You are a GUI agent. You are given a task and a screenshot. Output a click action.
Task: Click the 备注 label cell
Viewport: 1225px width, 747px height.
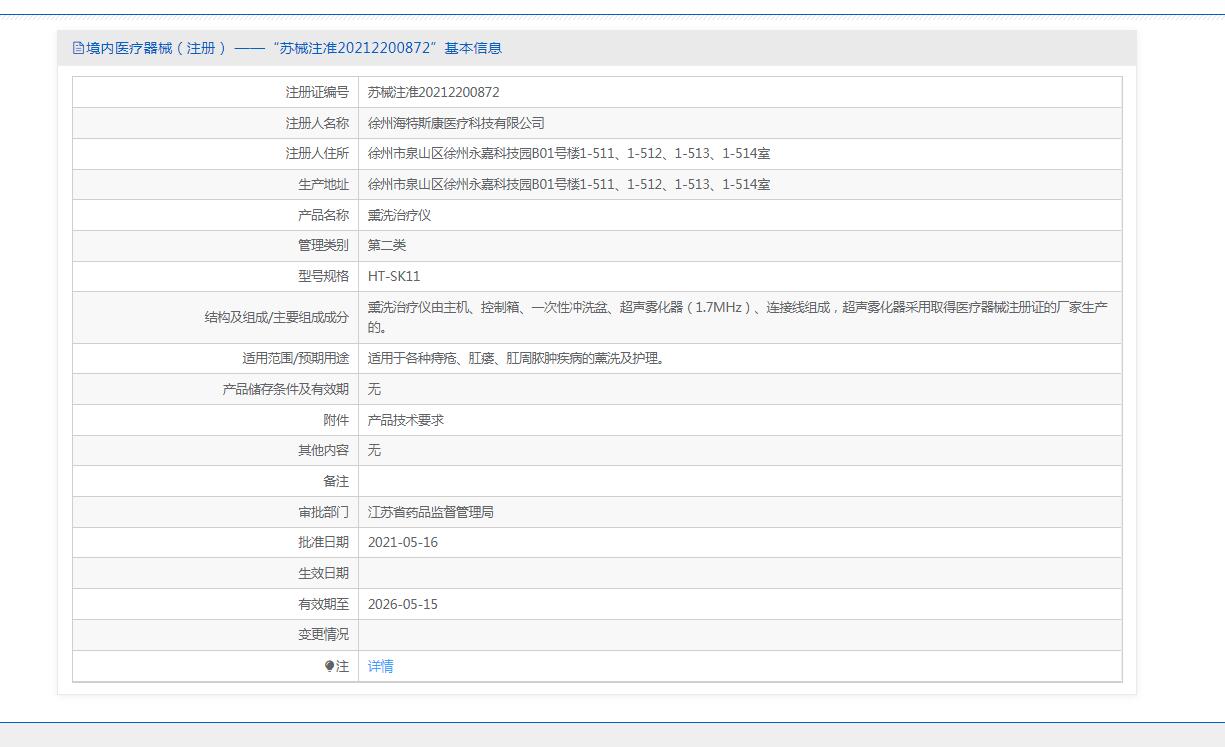pos(215,481)
